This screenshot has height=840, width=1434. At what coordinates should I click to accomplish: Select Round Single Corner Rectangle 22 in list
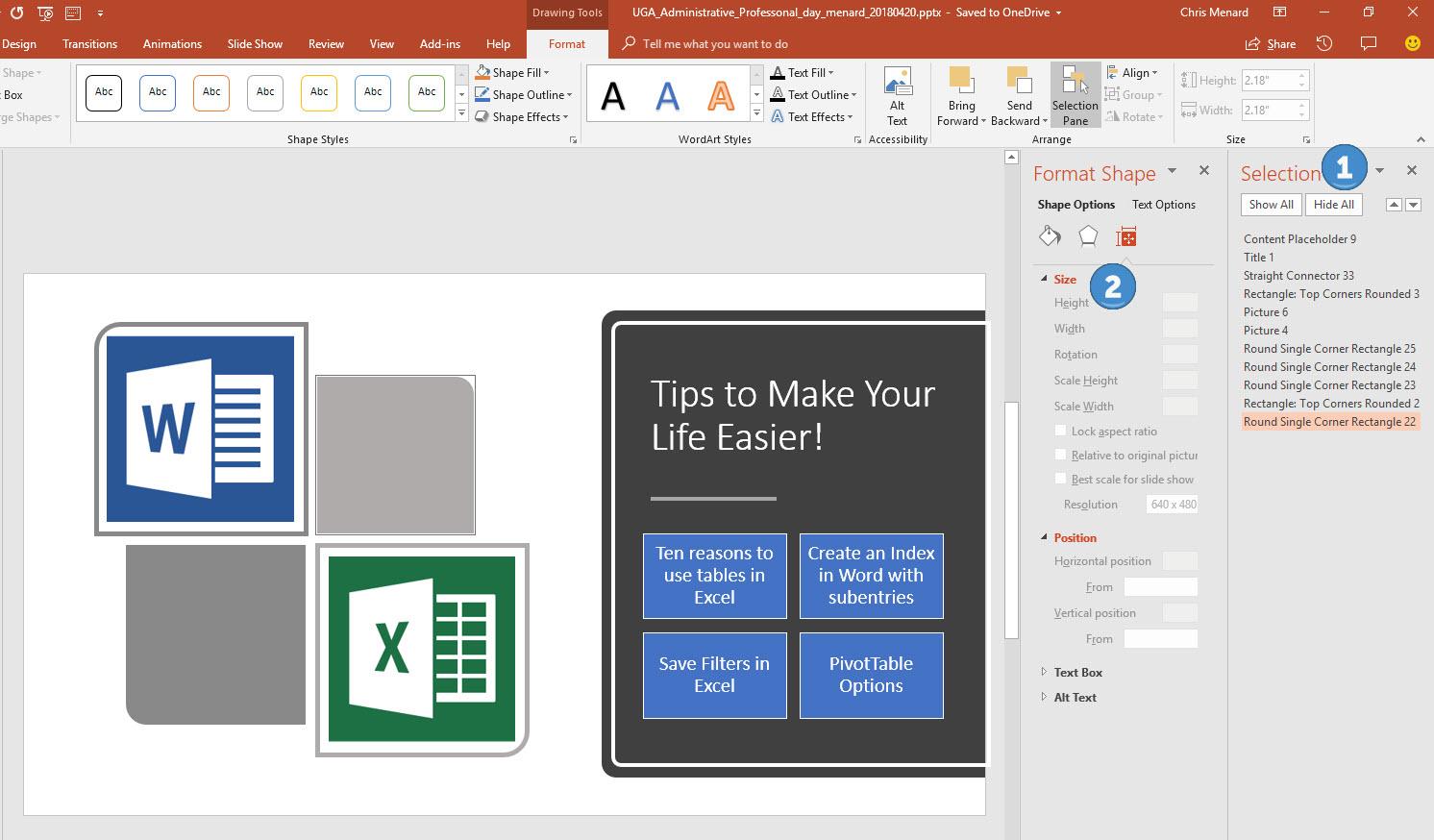1329,421
